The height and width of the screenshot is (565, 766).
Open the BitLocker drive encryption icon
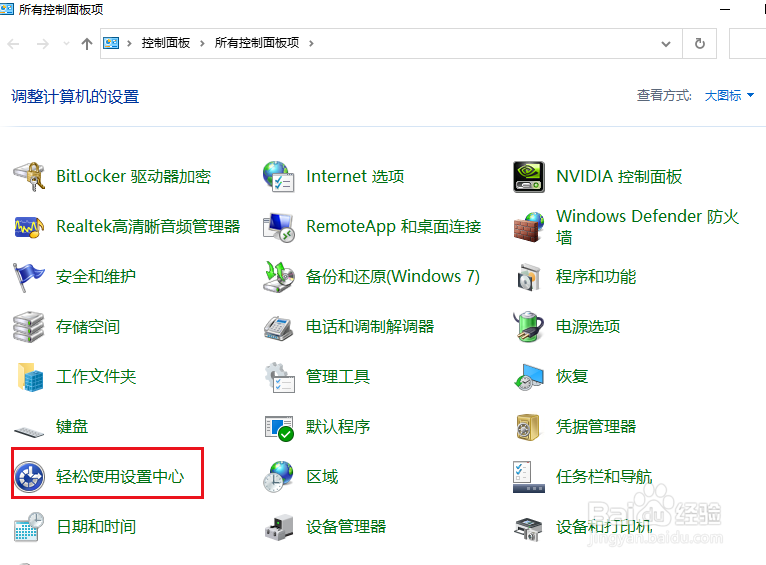click(x=29, y=176)
